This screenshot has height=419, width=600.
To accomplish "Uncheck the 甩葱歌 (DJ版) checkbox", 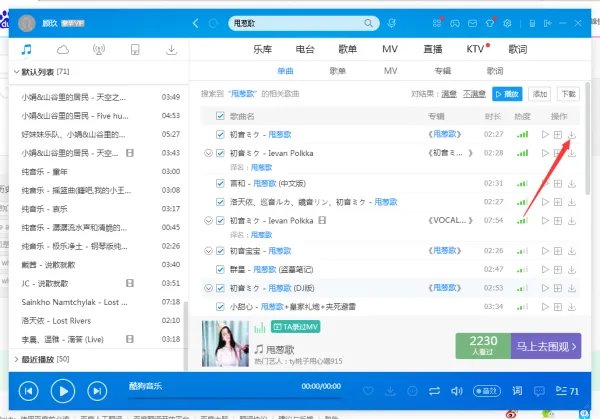I will (220, 288).
